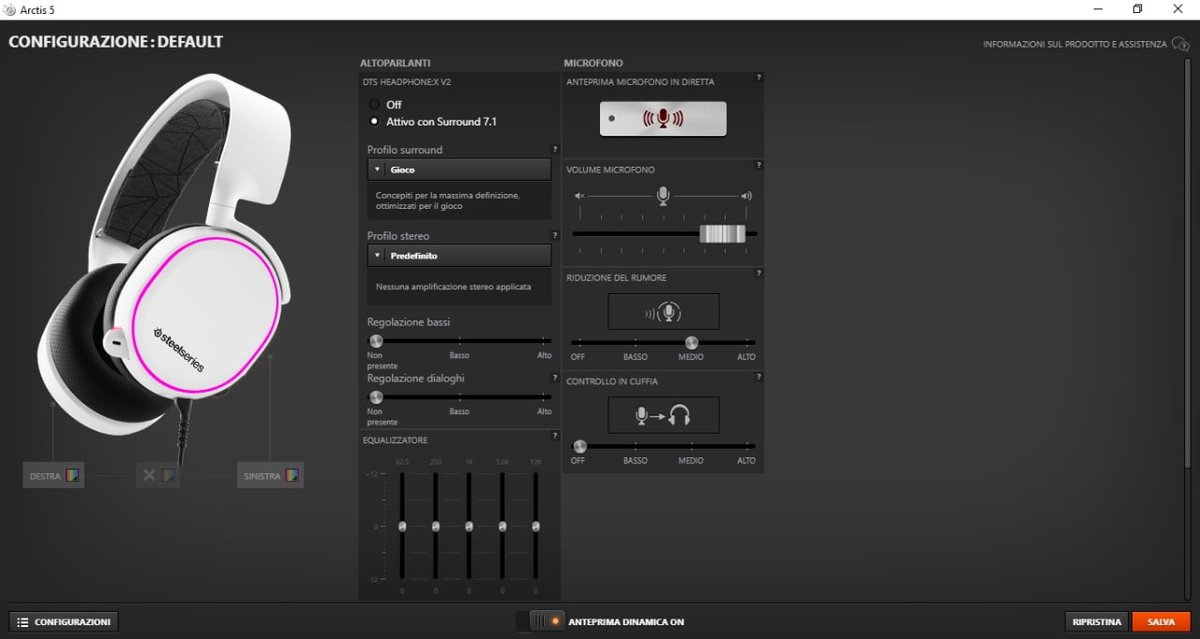Maximize the Arctis 5 window
Viewport: 1200px width, 639px height.
[x=1137, y=9]
